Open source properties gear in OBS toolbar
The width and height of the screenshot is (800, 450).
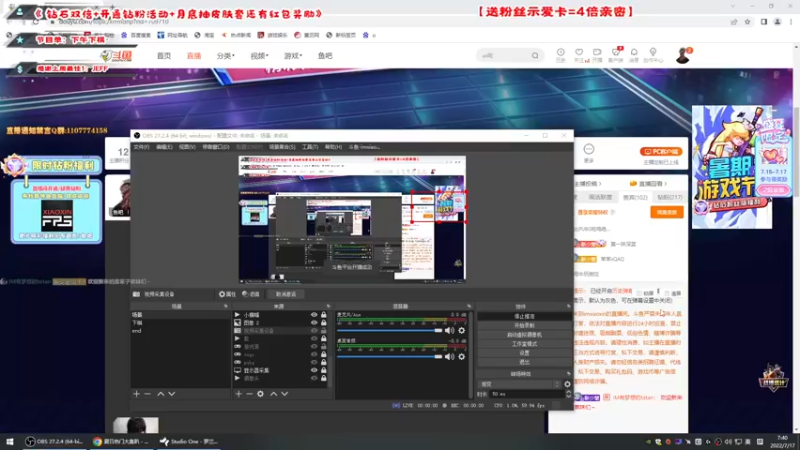click(227, 294)
